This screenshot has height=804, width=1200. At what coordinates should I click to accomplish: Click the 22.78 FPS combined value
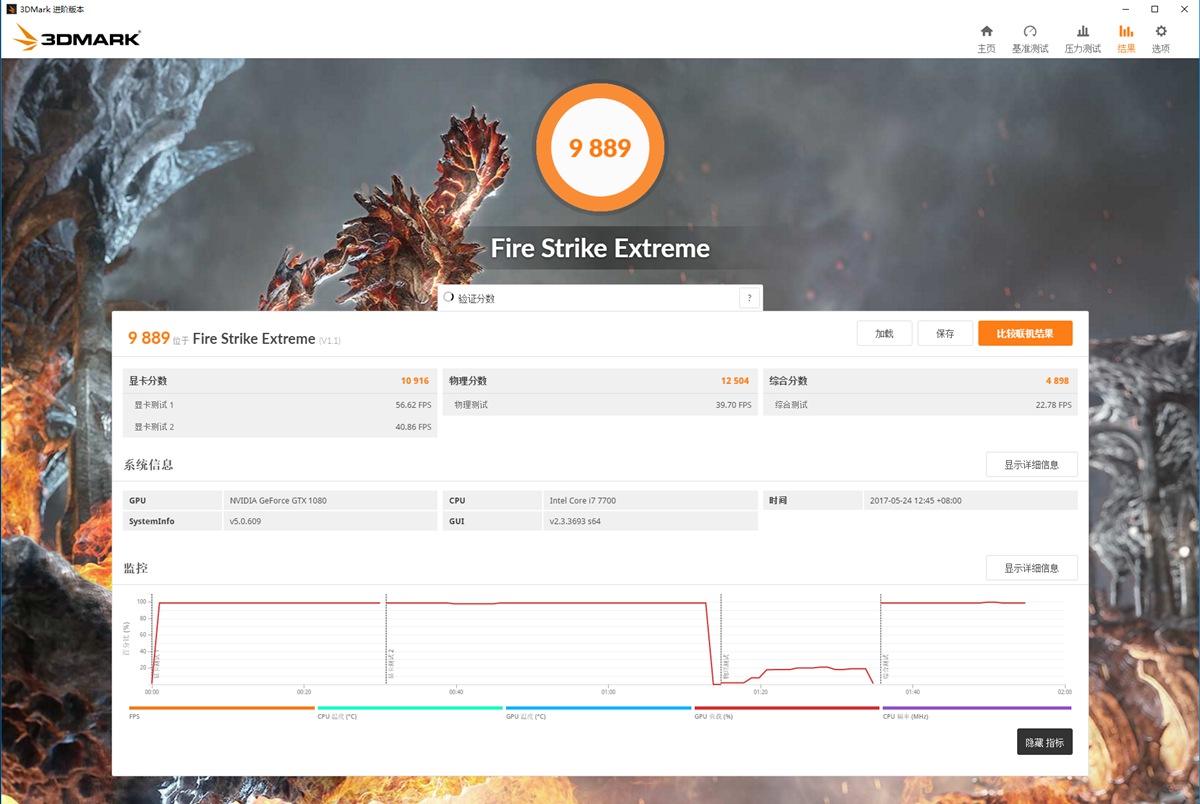1053,405
